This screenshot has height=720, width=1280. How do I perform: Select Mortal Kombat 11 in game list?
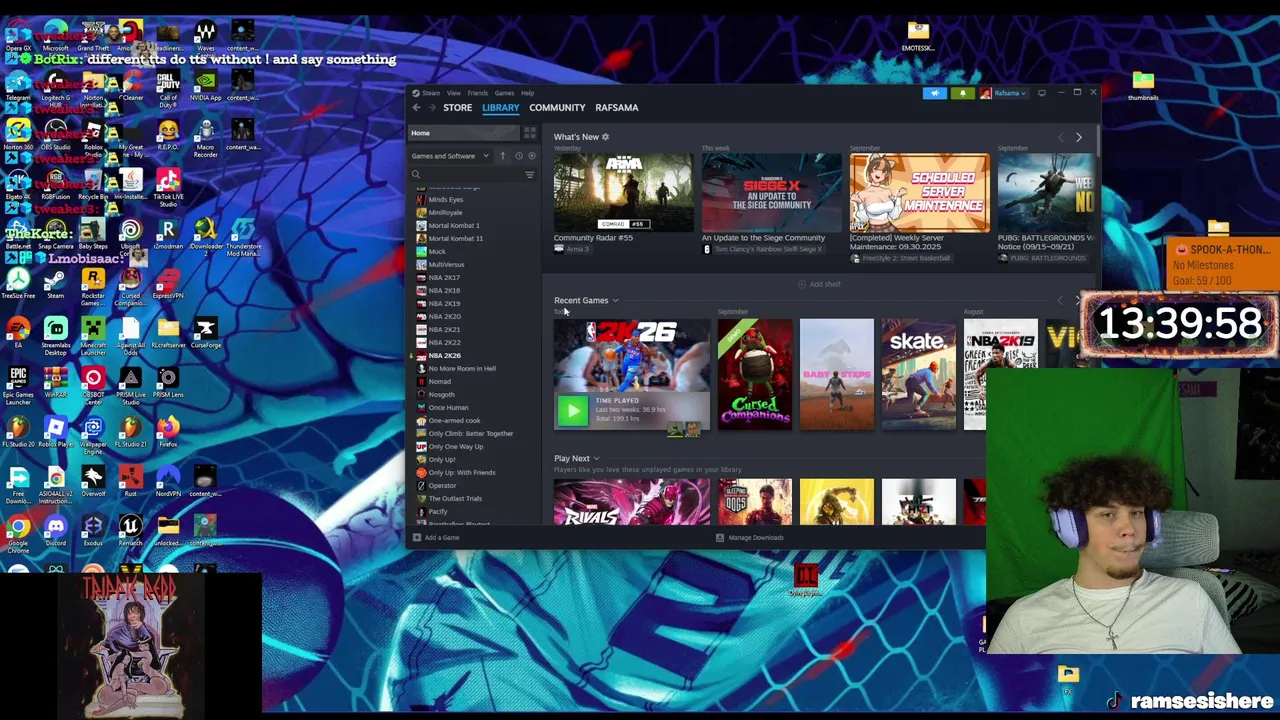pyautogui.click(x=455, y=239)
